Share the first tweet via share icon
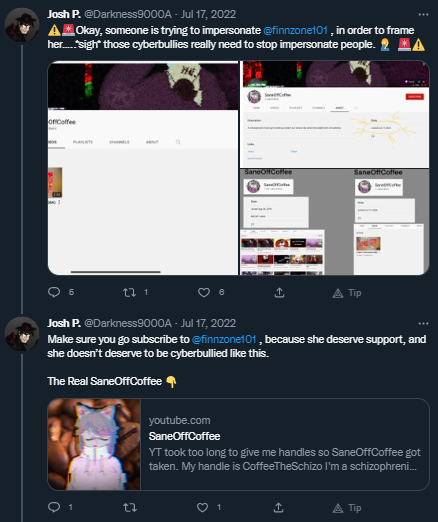The height and width of the screenshot is (522, 438). pos(279,292)
